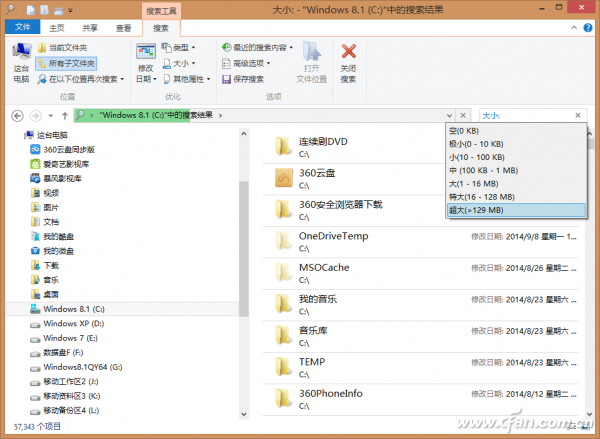Switch to the 共享 ribbon tab
Image resolution: width=600 pixels, height=439 pixels.
(x=90, y=28)
